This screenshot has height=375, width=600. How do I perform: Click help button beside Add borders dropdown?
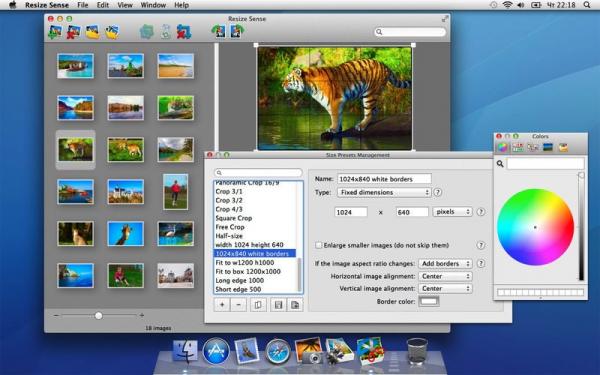481,264
